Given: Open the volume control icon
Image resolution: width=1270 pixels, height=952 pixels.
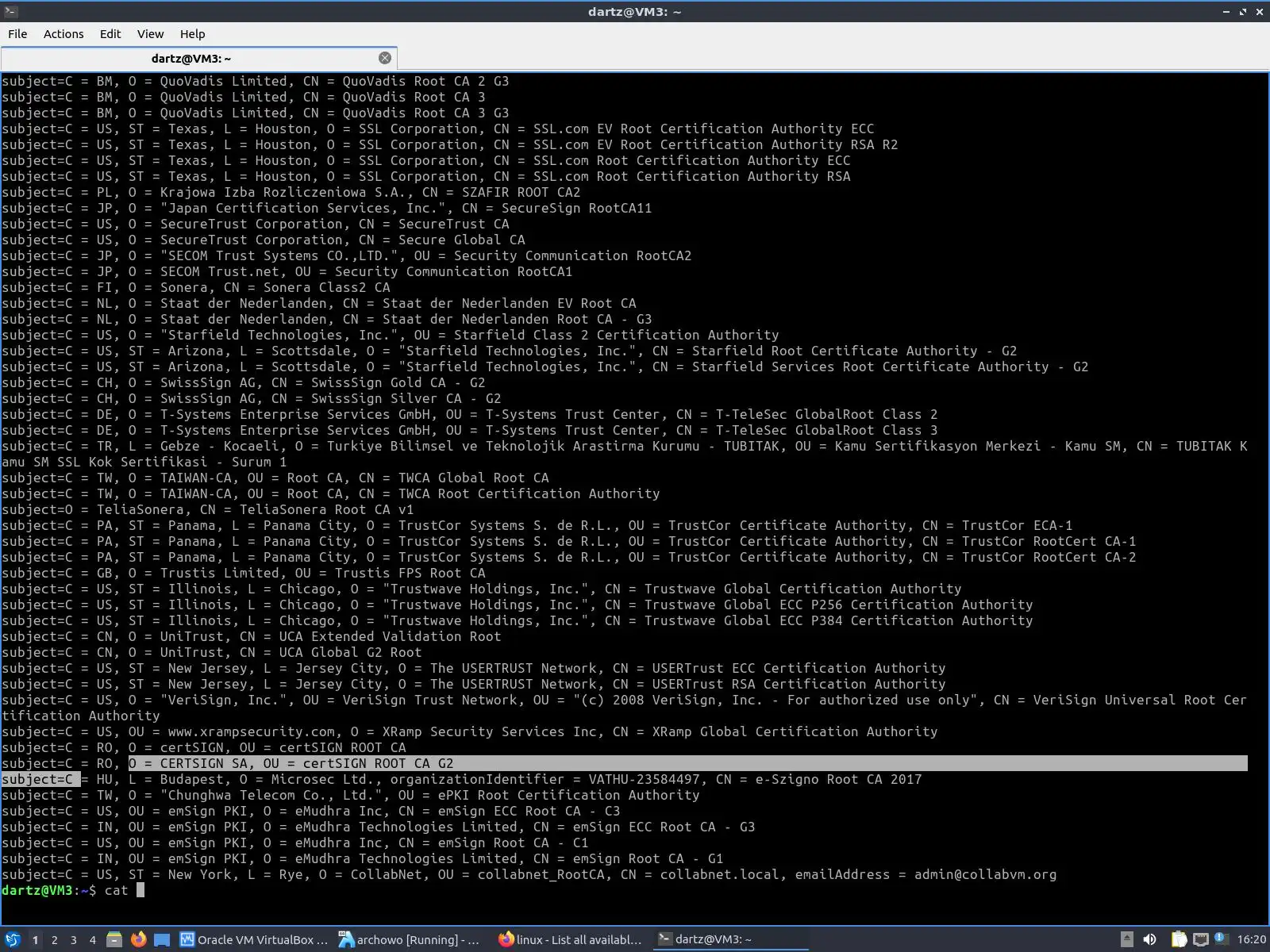Looking at the screenshot, I should [1149, 939].
